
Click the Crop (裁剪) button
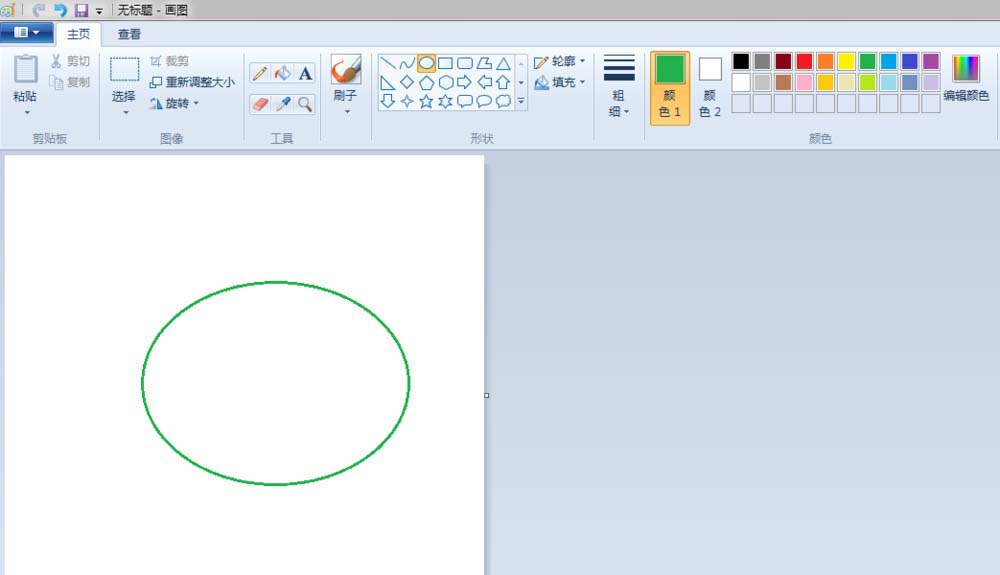coord(170,61)
